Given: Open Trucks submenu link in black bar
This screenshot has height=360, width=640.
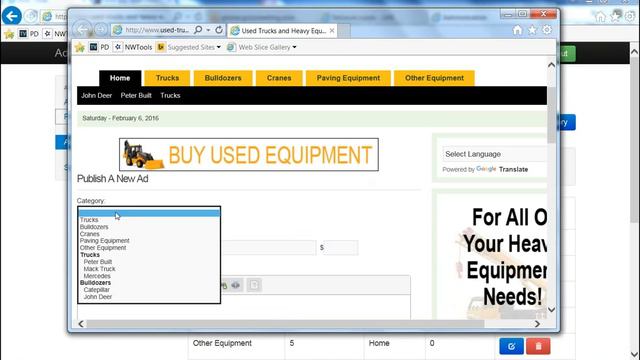Looking at the screenshot, I should click(170, 96).
